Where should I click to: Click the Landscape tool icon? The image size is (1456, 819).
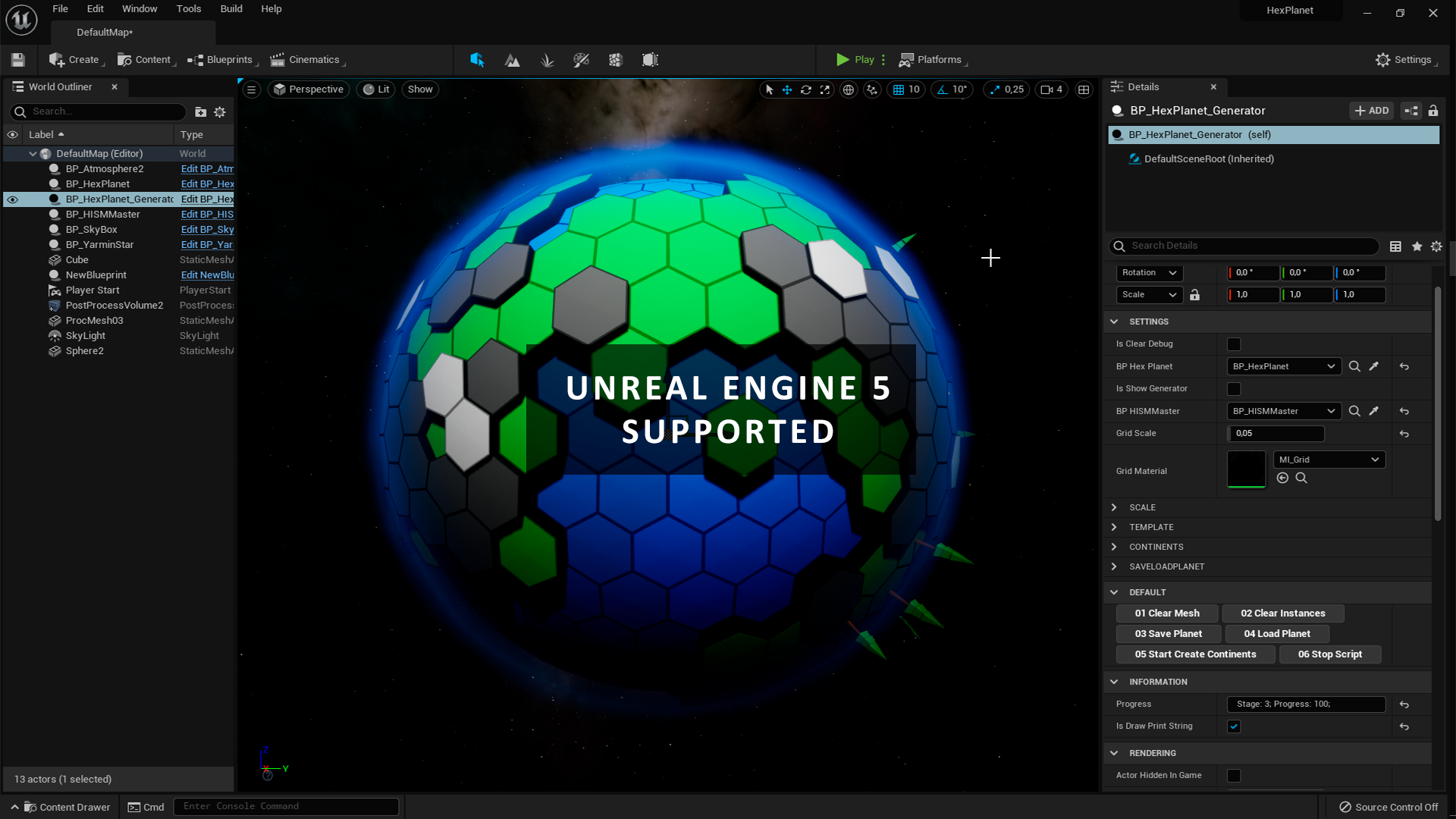(x=511, y=59)
